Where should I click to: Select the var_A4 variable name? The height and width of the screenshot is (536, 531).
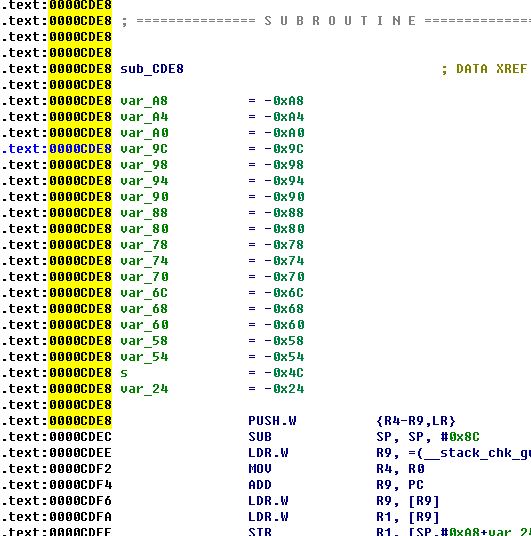point(144,117)
